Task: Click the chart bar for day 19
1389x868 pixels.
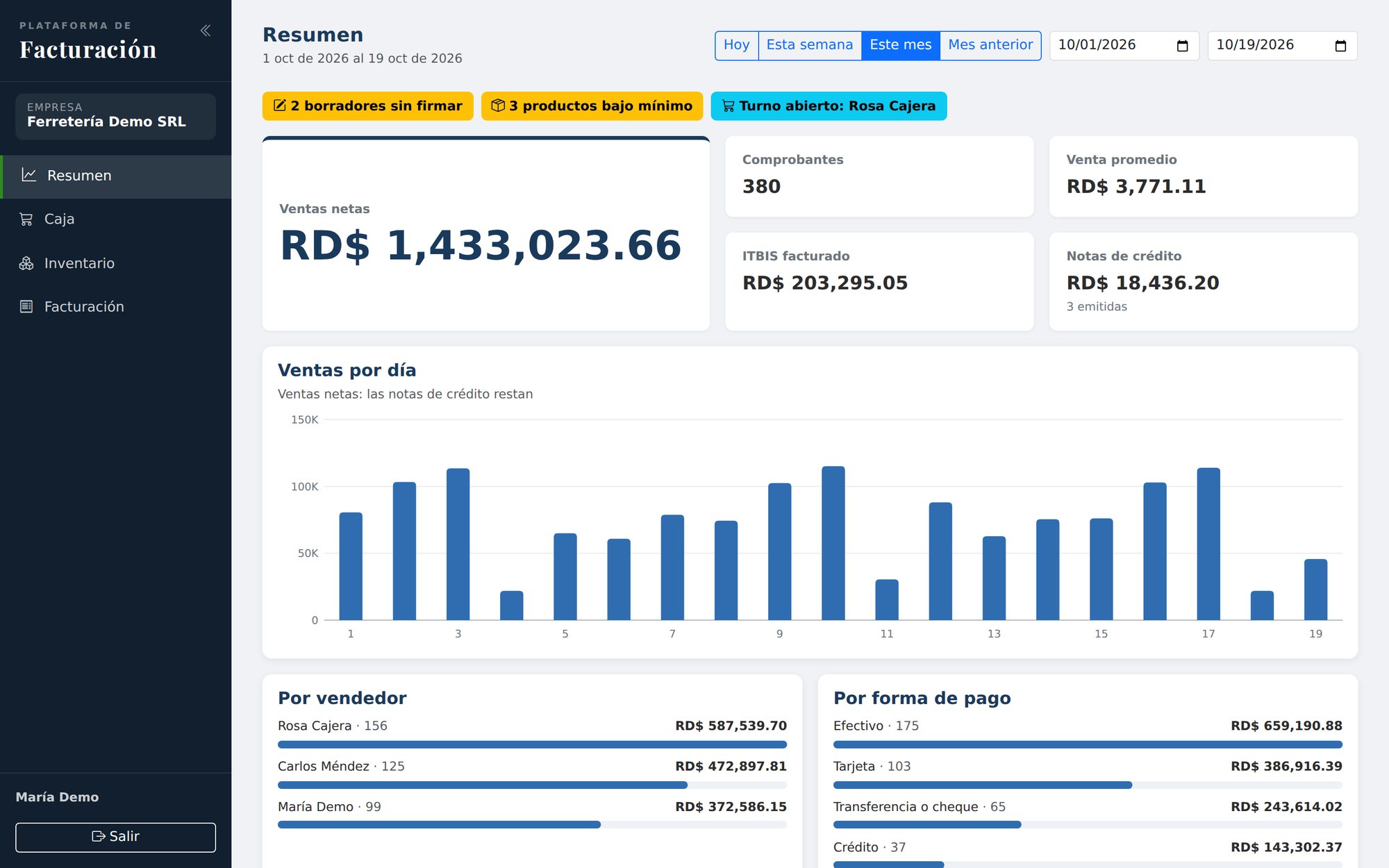Action: [1315, 590]
